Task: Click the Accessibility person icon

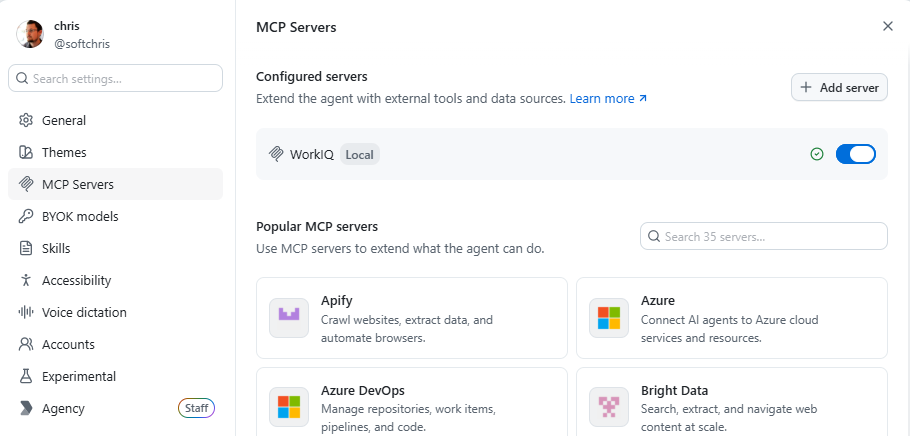Action: tap(26, 280)
